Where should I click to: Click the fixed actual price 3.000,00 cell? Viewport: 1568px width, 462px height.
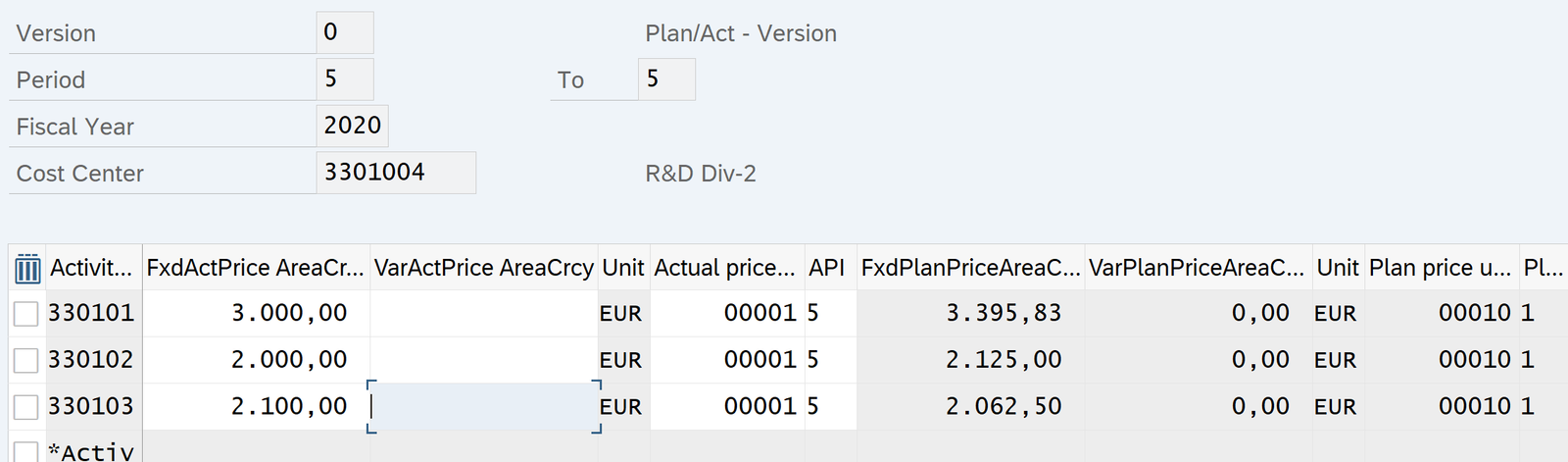click(x=257, y=314)
